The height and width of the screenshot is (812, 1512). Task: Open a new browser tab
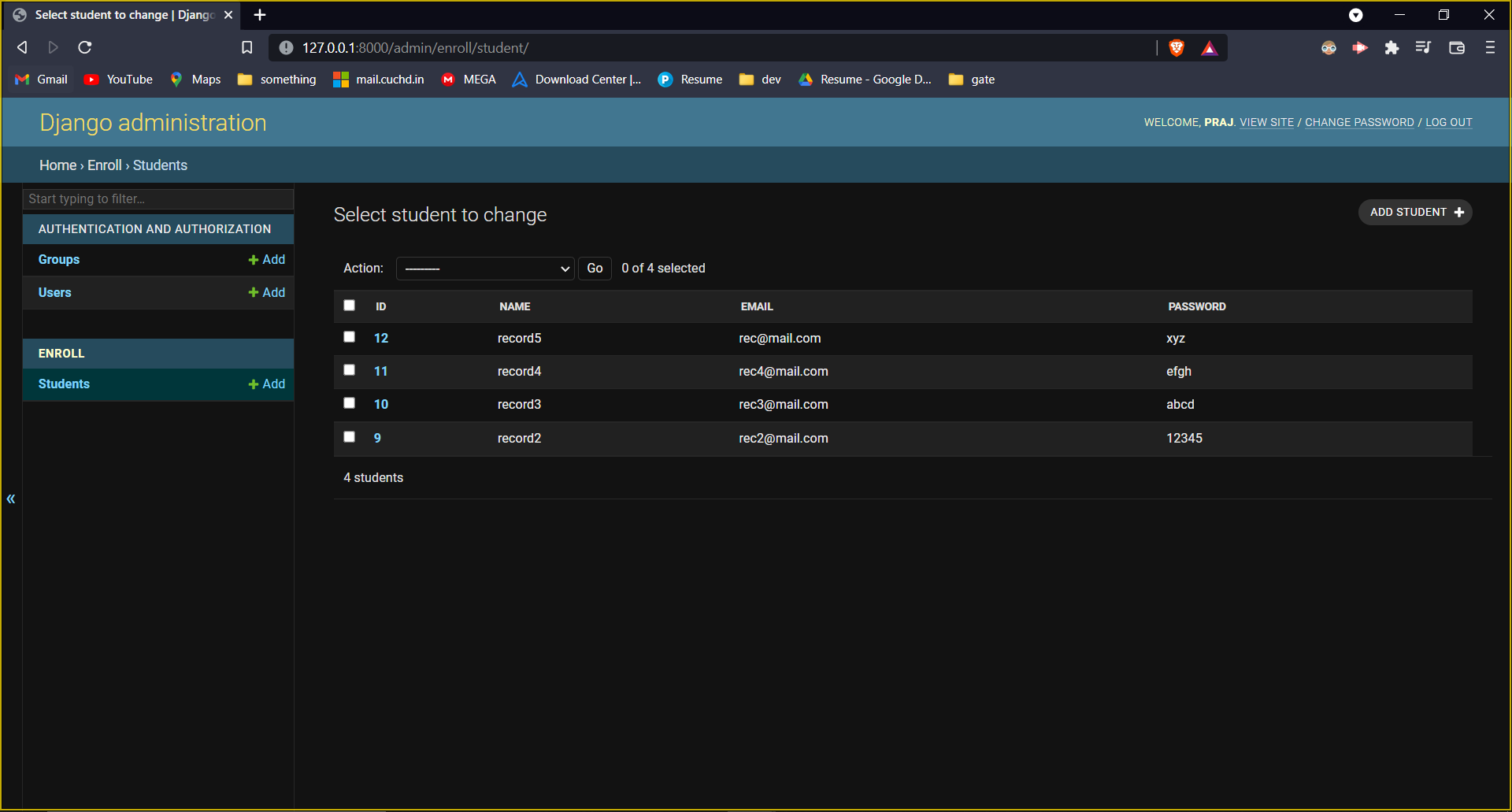click(x=260, y=15)
